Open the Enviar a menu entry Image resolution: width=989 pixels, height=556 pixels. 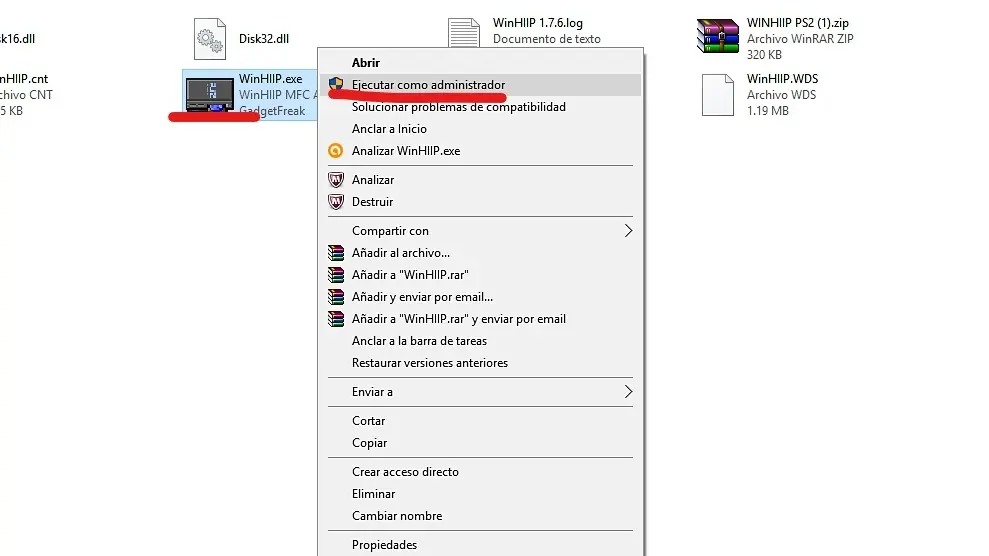481,392
